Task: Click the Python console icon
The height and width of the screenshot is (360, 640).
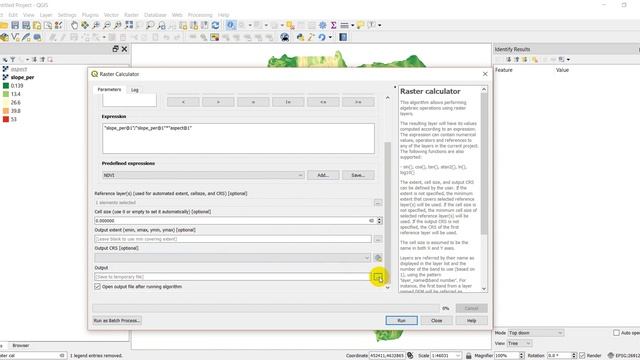Action: coord(300,38)
